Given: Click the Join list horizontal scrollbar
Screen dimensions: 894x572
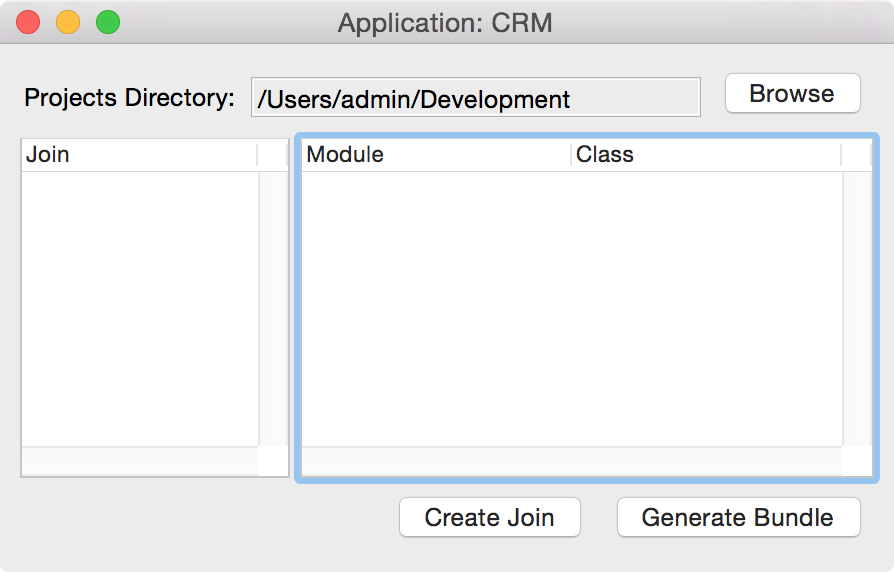Looking at the screenshot, I should tap(139, 461).
